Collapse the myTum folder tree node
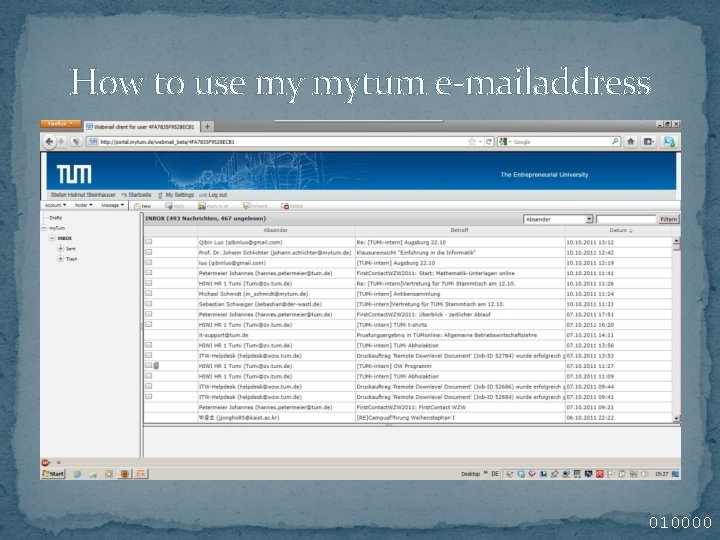 (x=44, y=228)
